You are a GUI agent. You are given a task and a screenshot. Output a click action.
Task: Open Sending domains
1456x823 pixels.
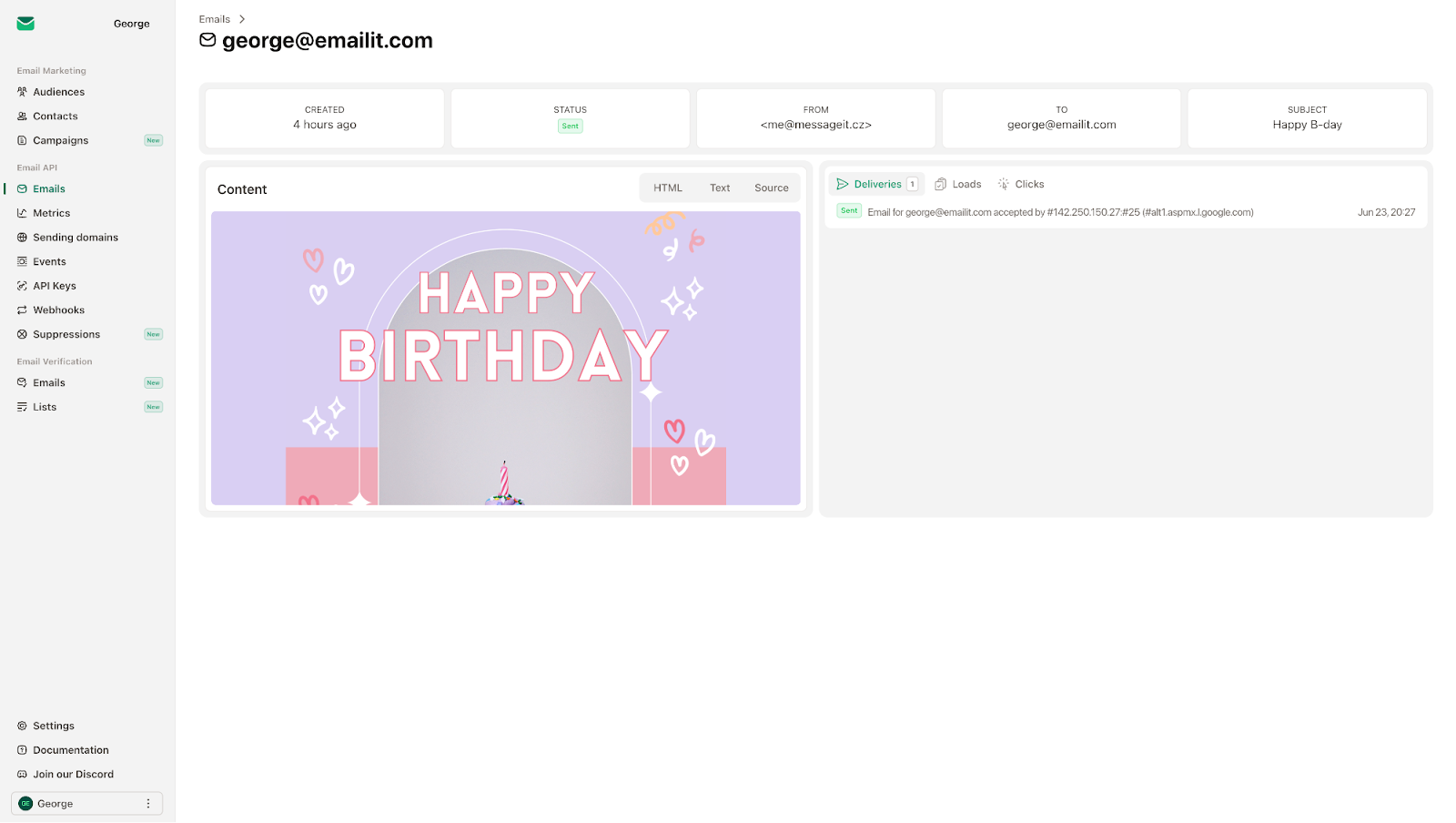click(x=76, y=237)
